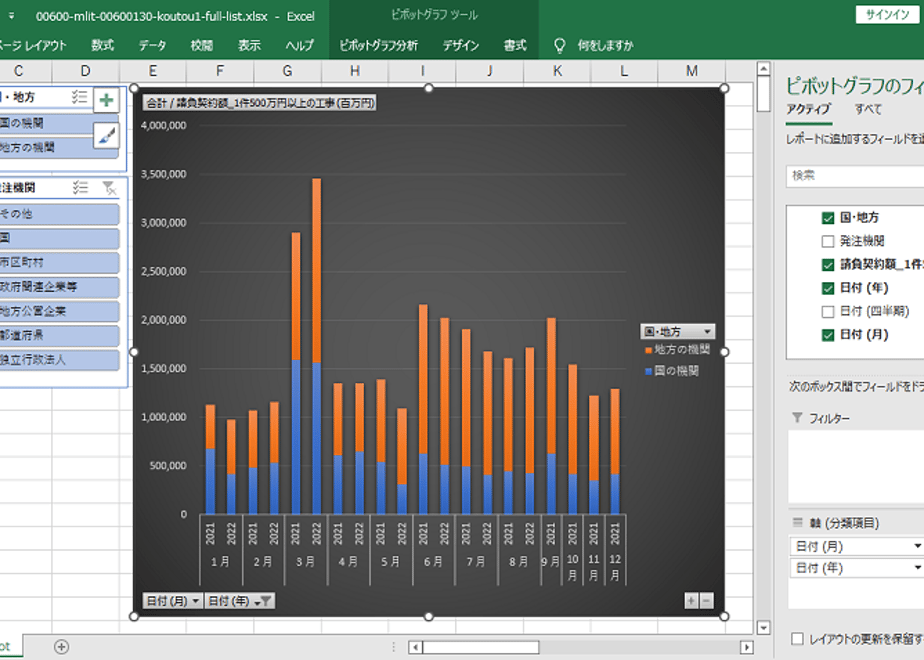Switch to アクティブ tab in field pane
924x660 pixels.
[x=808, y=109]
